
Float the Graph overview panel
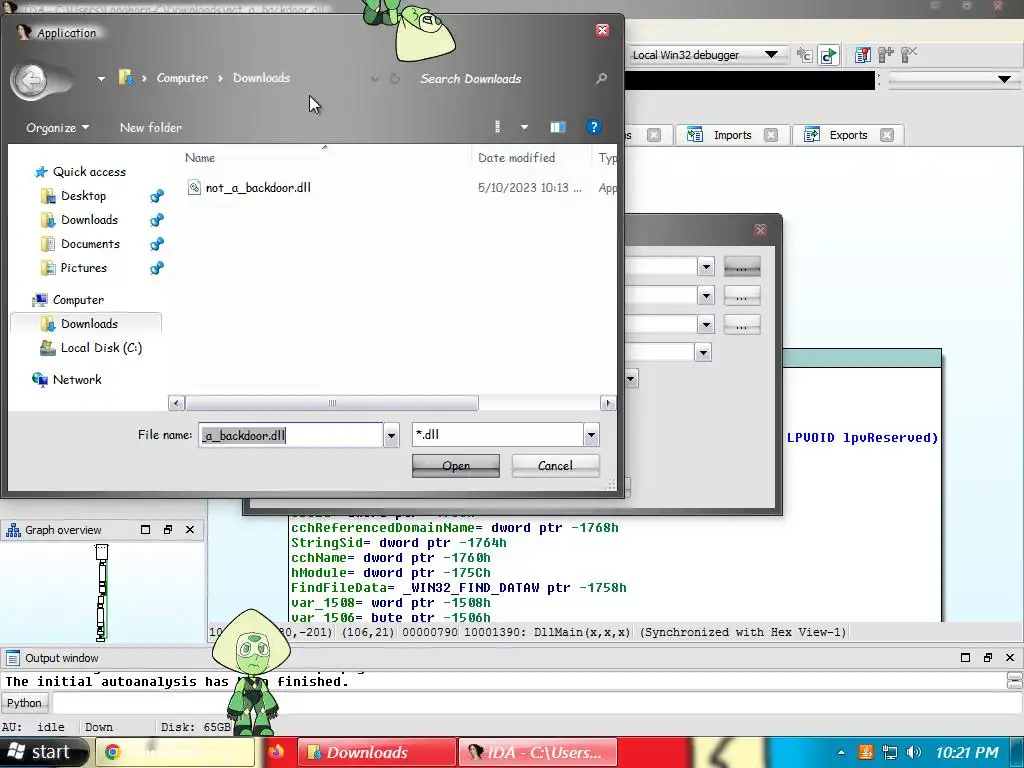tap(168, 530)
